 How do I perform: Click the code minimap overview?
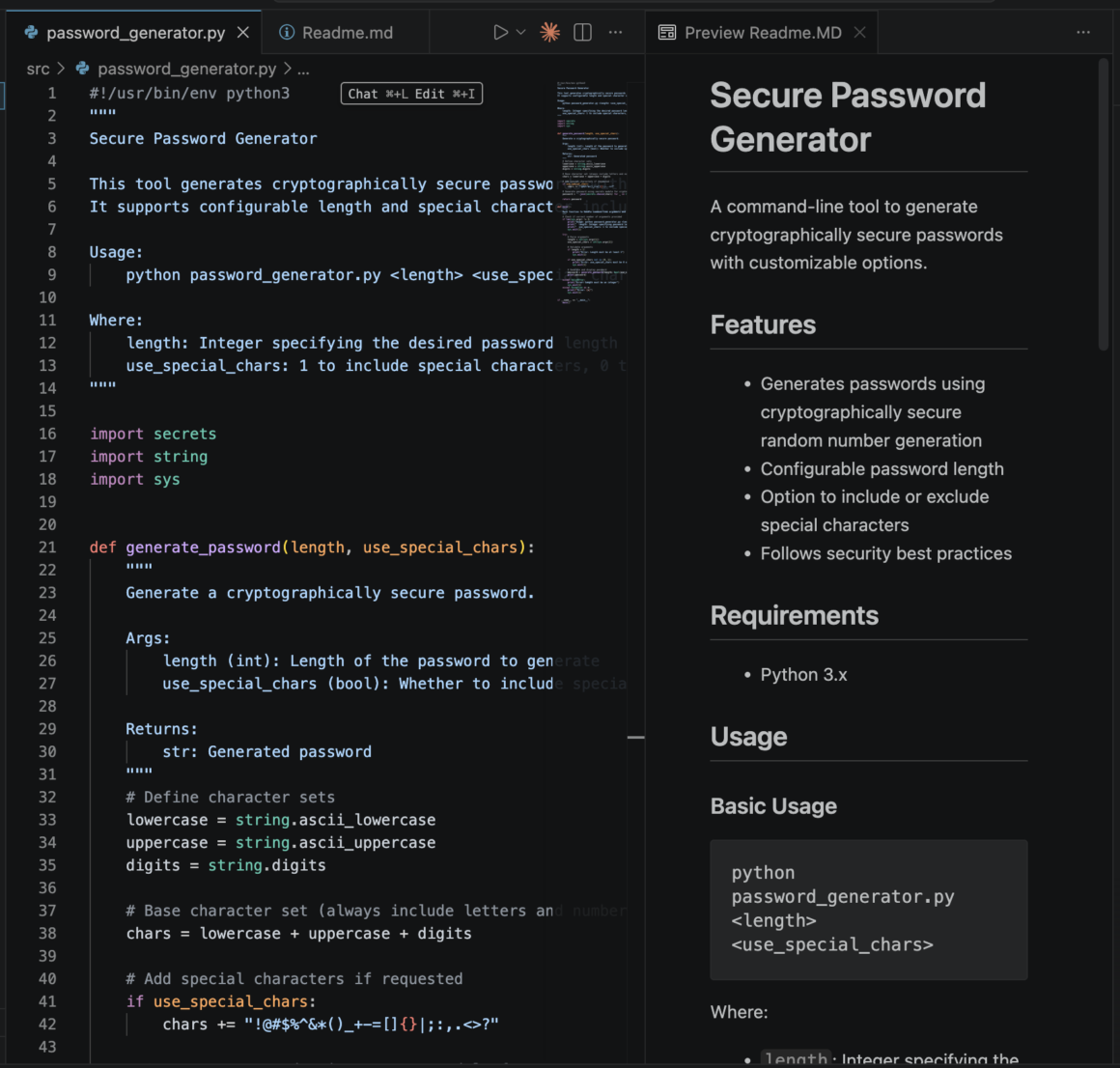(x=592, y=193)
